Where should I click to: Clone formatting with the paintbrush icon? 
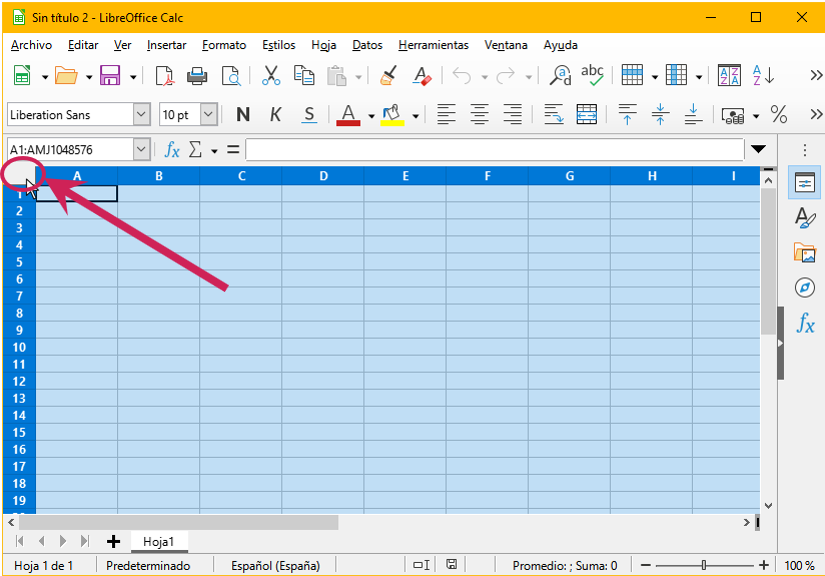[x=389, y=76]
